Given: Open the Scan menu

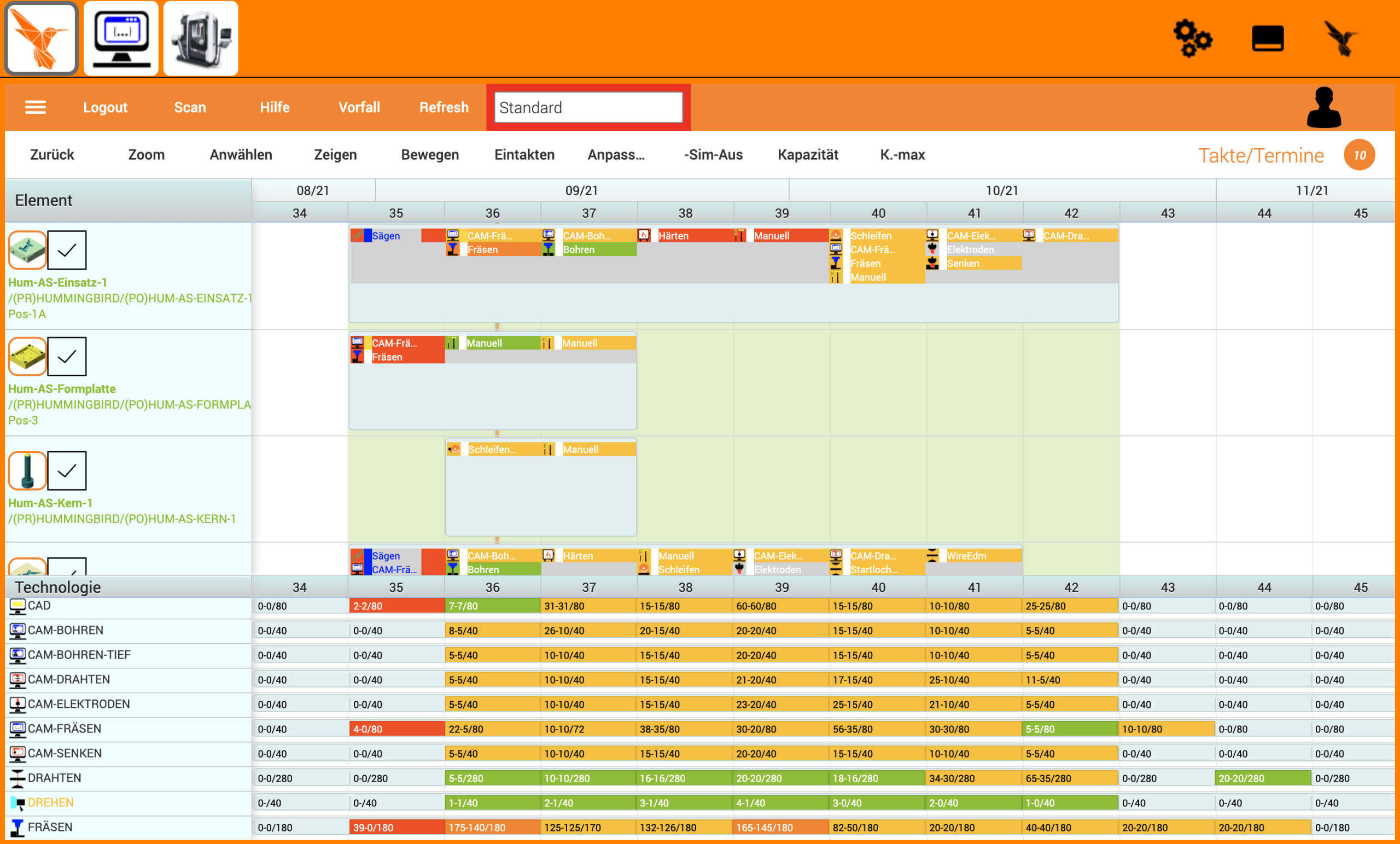Looking at the screenshot, I should [x=189, y=107].
